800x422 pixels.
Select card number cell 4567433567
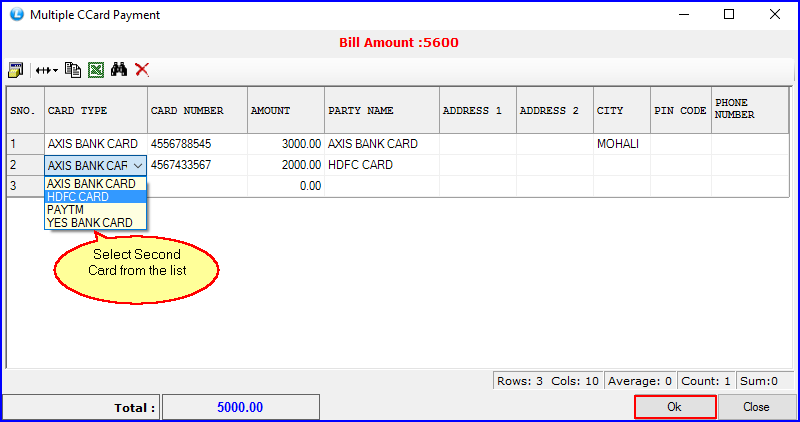(x=197, y=165)
